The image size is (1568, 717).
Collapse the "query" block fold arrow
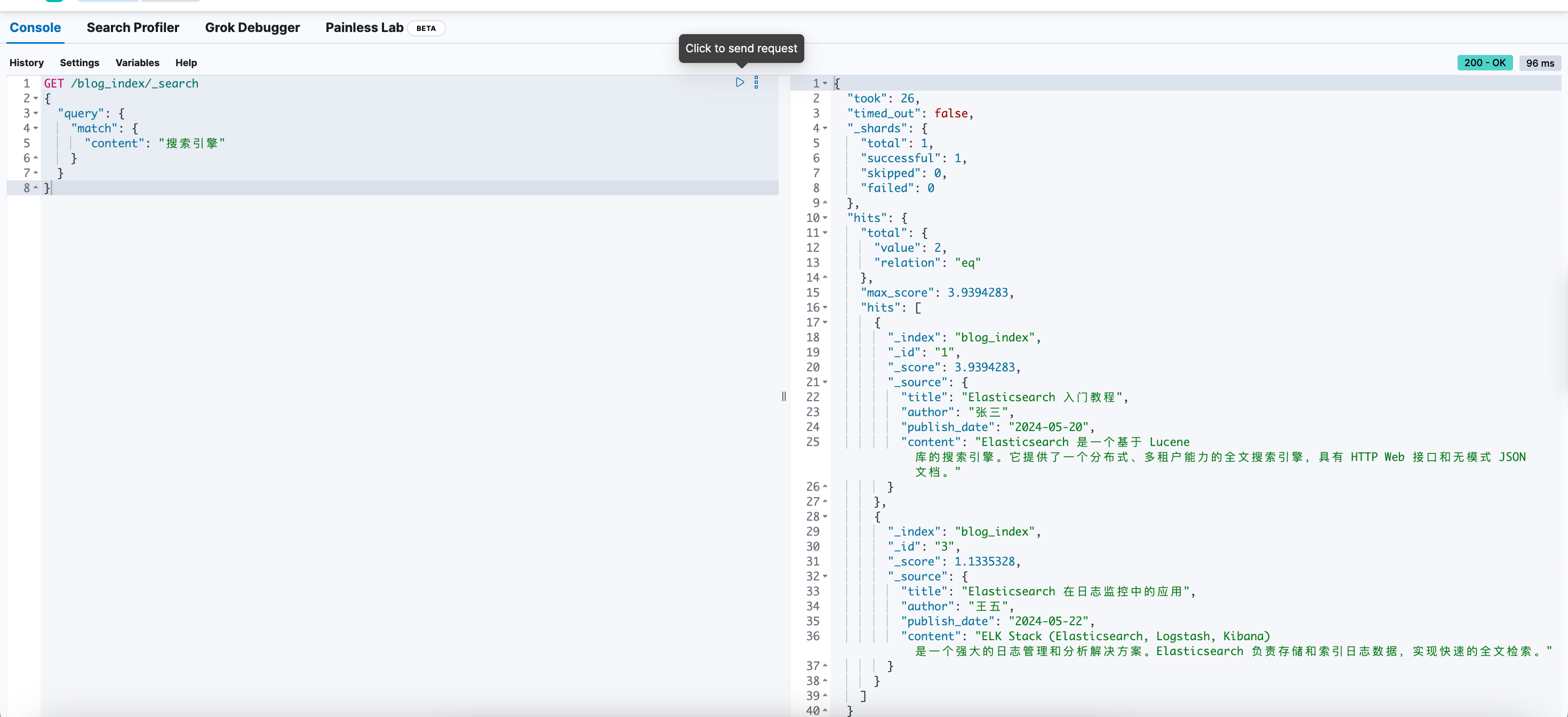tap(36, 113)
